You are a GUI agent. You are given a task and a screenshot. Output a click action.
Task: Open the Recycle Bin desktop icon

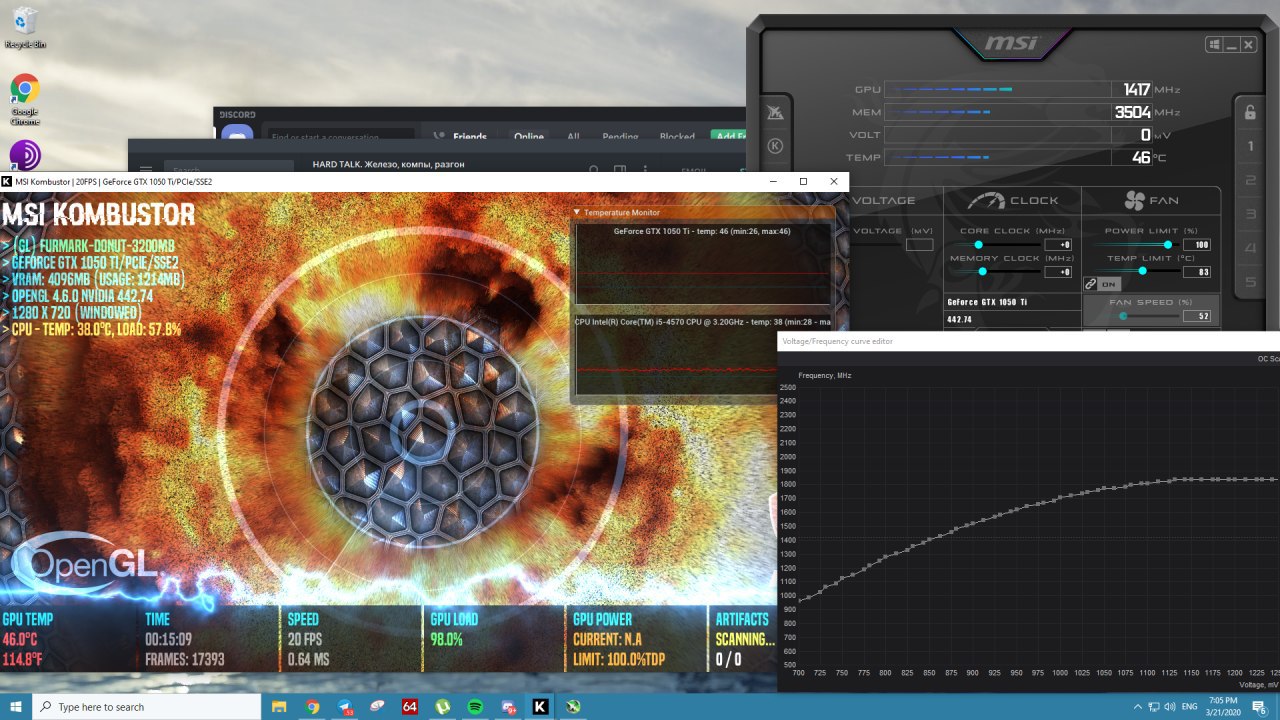pos(25,27)
